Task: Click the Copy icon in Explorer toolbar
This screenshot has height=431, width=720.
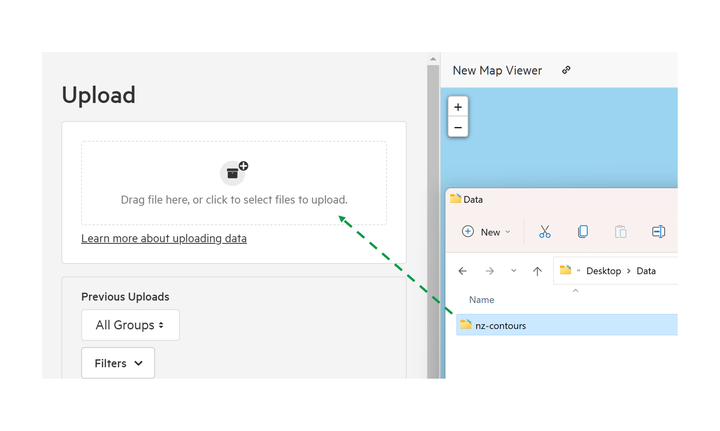Action: click(x=583, y=232)
